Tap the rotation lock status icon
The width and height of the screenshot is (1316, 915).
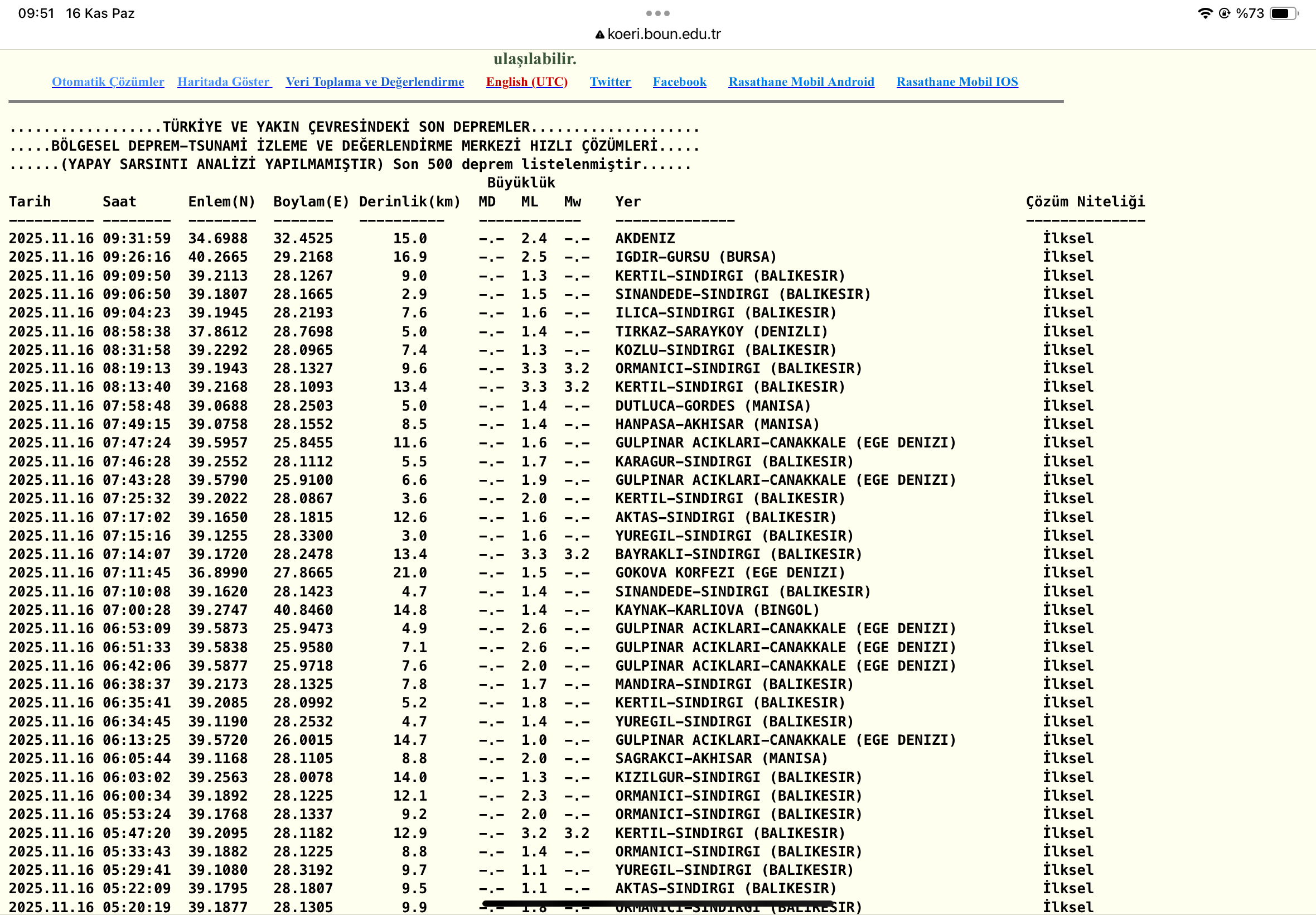[1225, 13]
